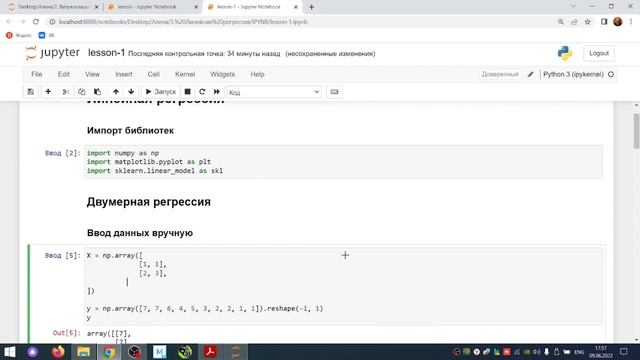Run cell with the Запуск button
The height and width of the screenshot is (360, 640).
point(161,92)
